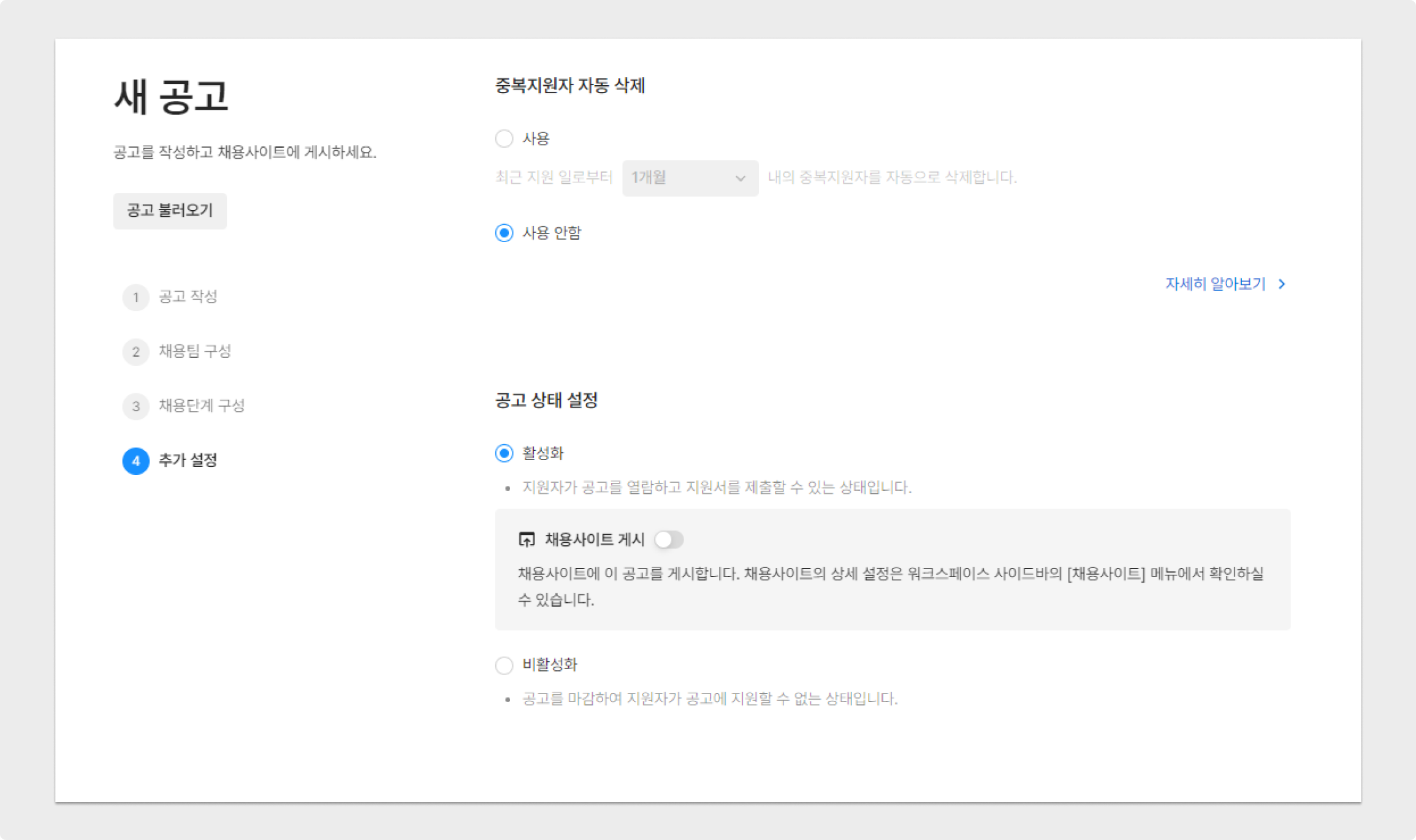Go to the 채용단계 구성 step
Viewport: 1416px width, 840px height.
[x=202, y=406]
